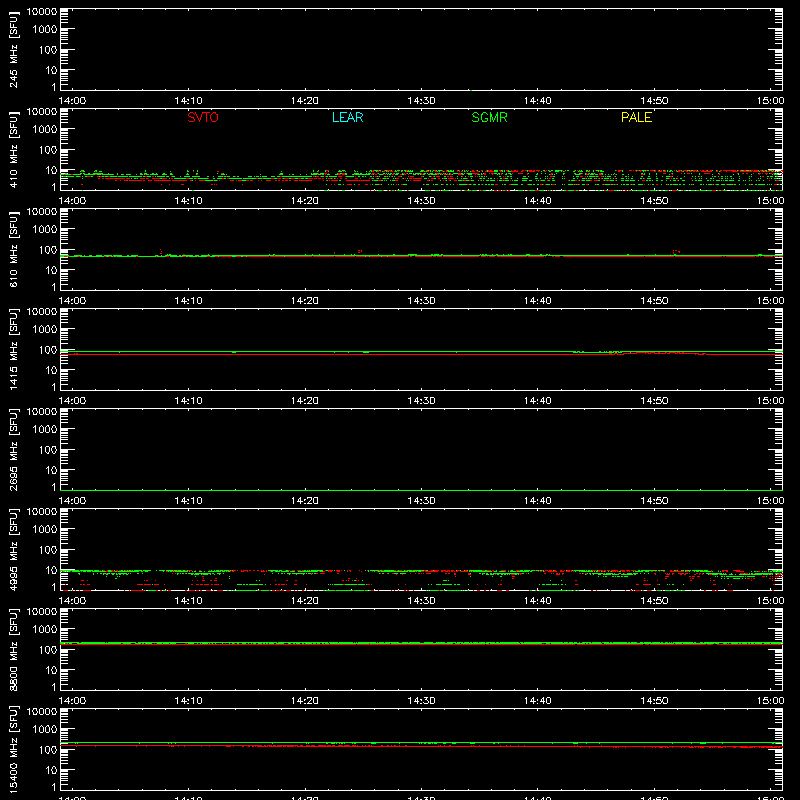Click the 10 tick on 4995 MHz axis
Image resolution: width=800 pixels, height=800 pixels.
51,570
